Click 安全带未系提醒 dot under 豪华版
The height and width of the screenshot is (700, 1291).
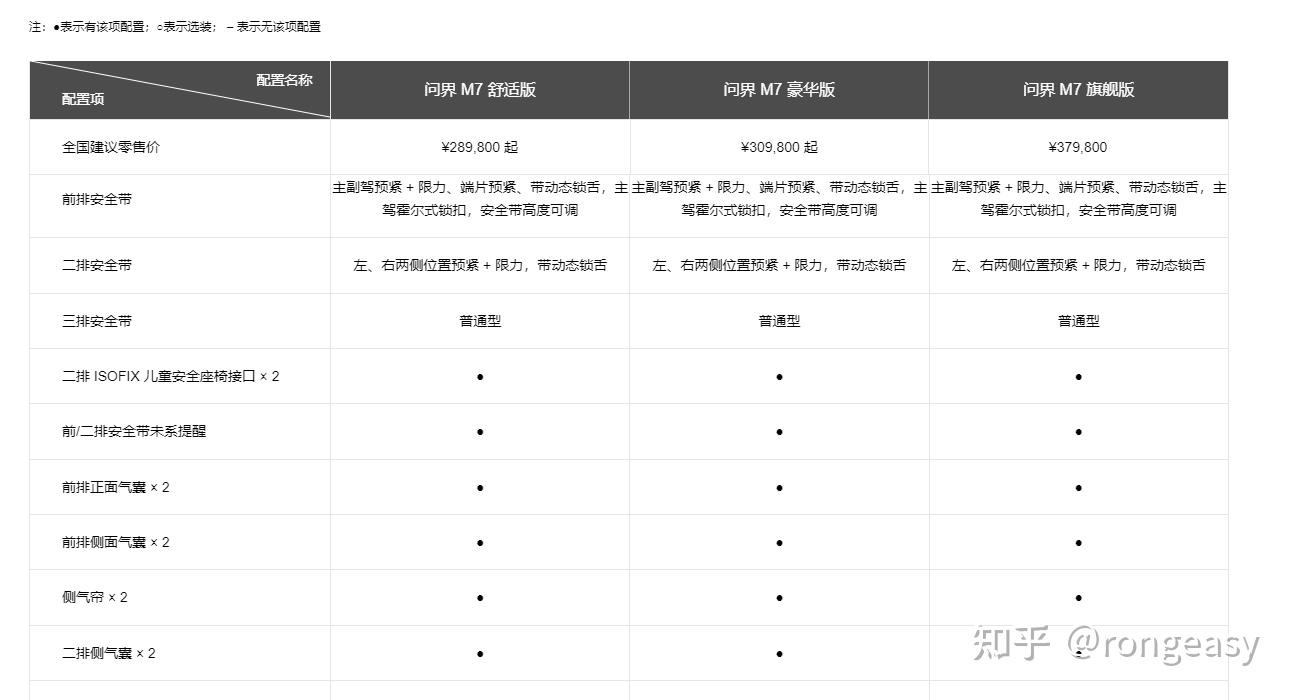(x=779, y=432)
